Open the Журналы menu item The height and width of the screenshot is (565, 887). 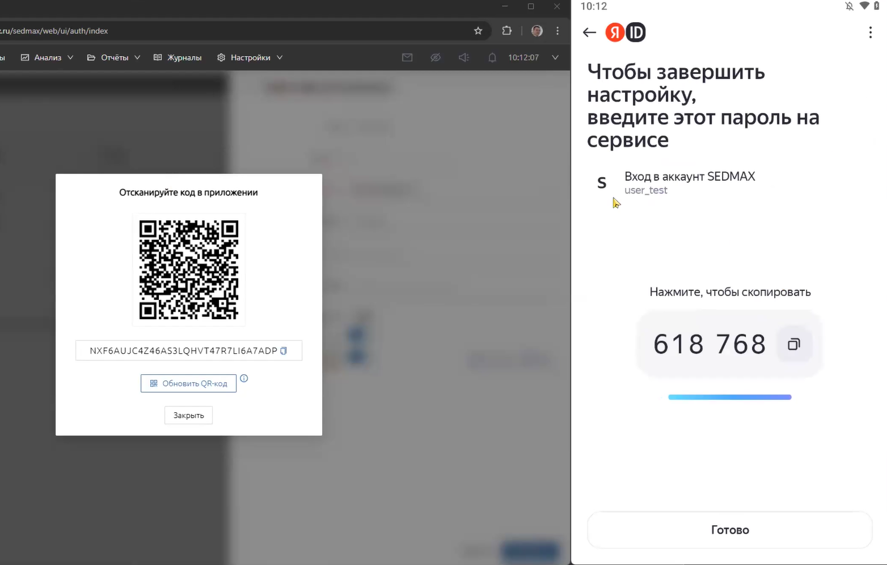178,57
